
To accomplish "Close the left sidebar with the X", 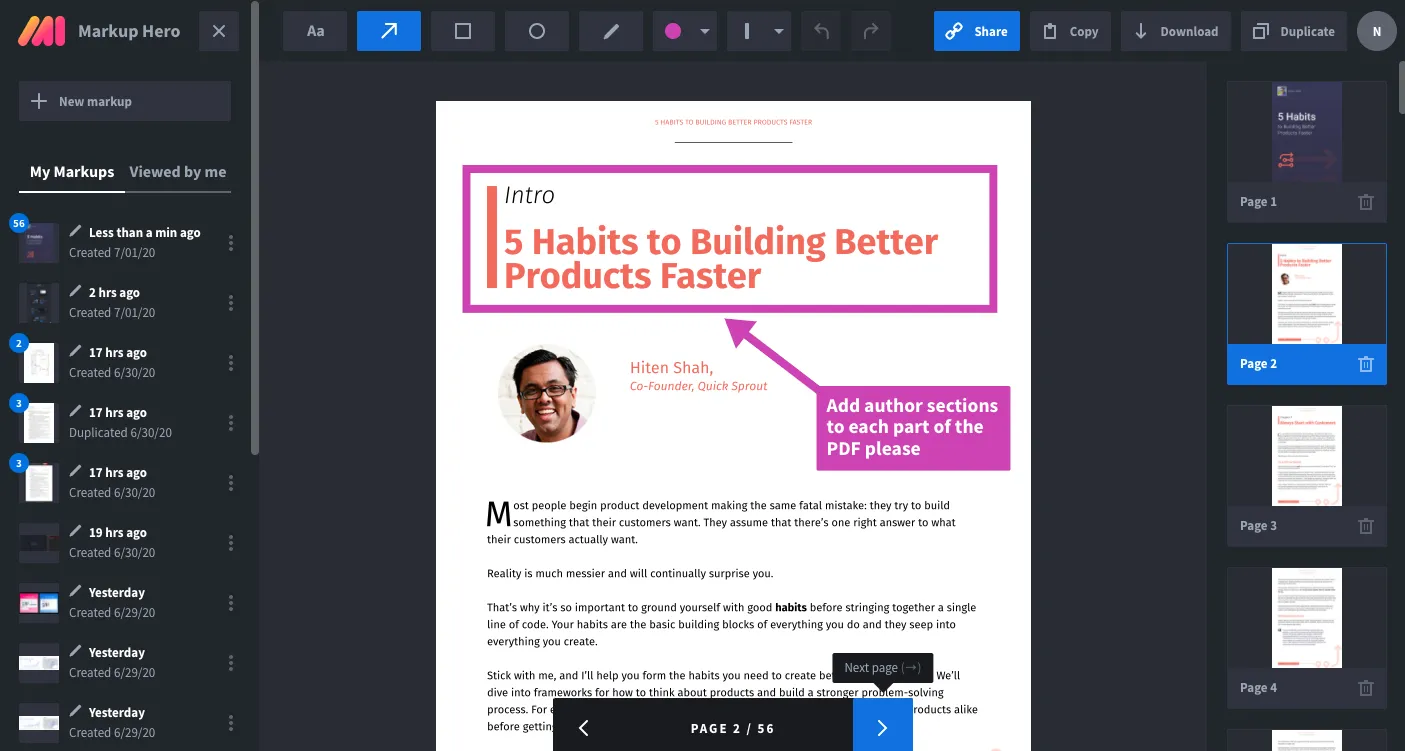I will (219, 31).
